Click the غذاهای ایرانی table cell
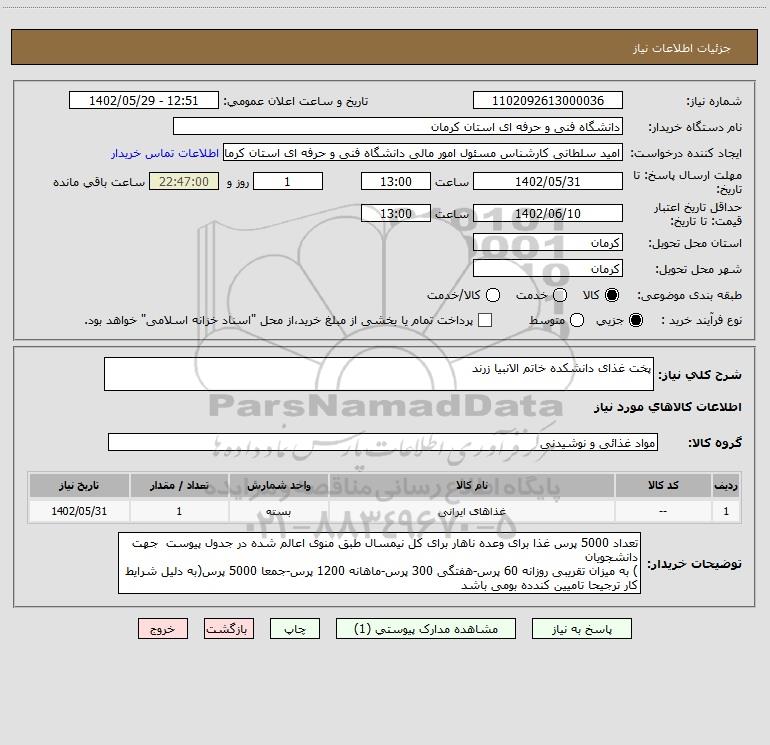 click(x=471, y=511)
